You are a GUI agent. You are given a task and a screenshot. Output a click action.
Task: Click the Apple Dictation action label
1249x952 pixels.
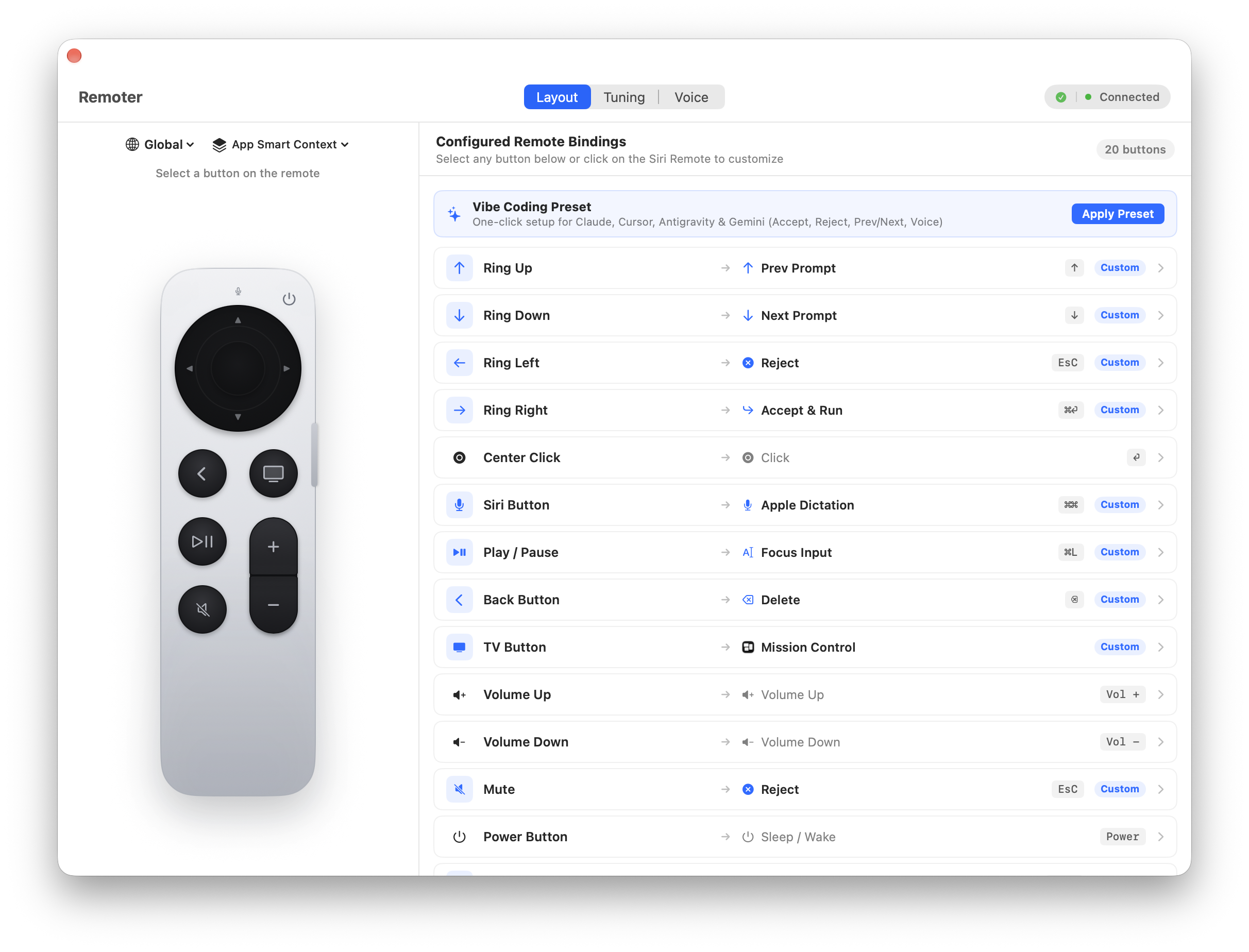[807, 504]
